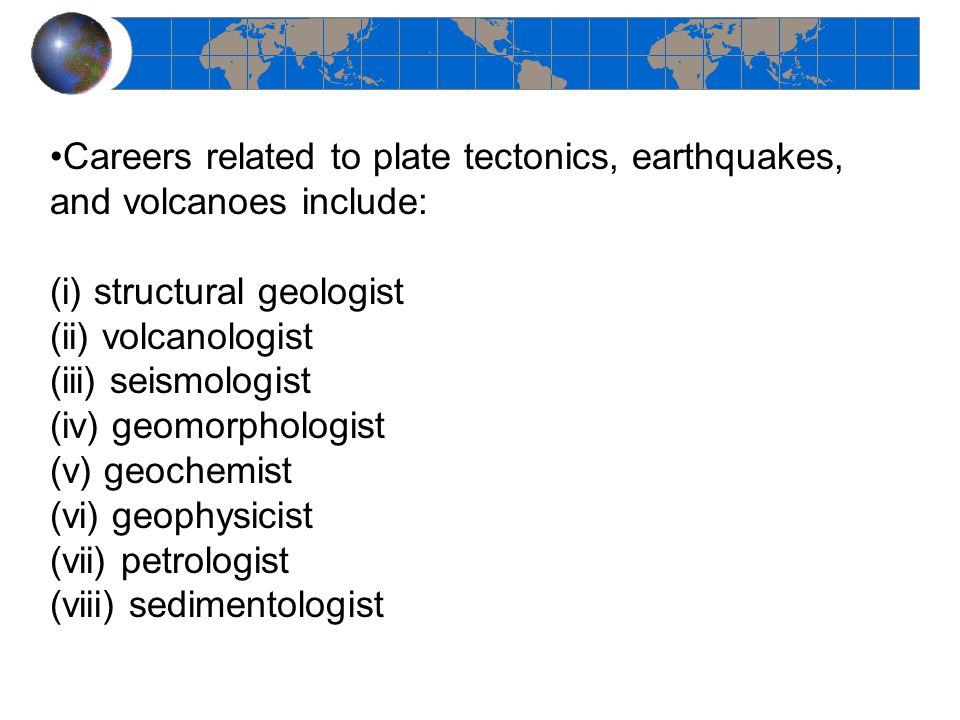Click the globe icon in the header

tap(72, 53)
